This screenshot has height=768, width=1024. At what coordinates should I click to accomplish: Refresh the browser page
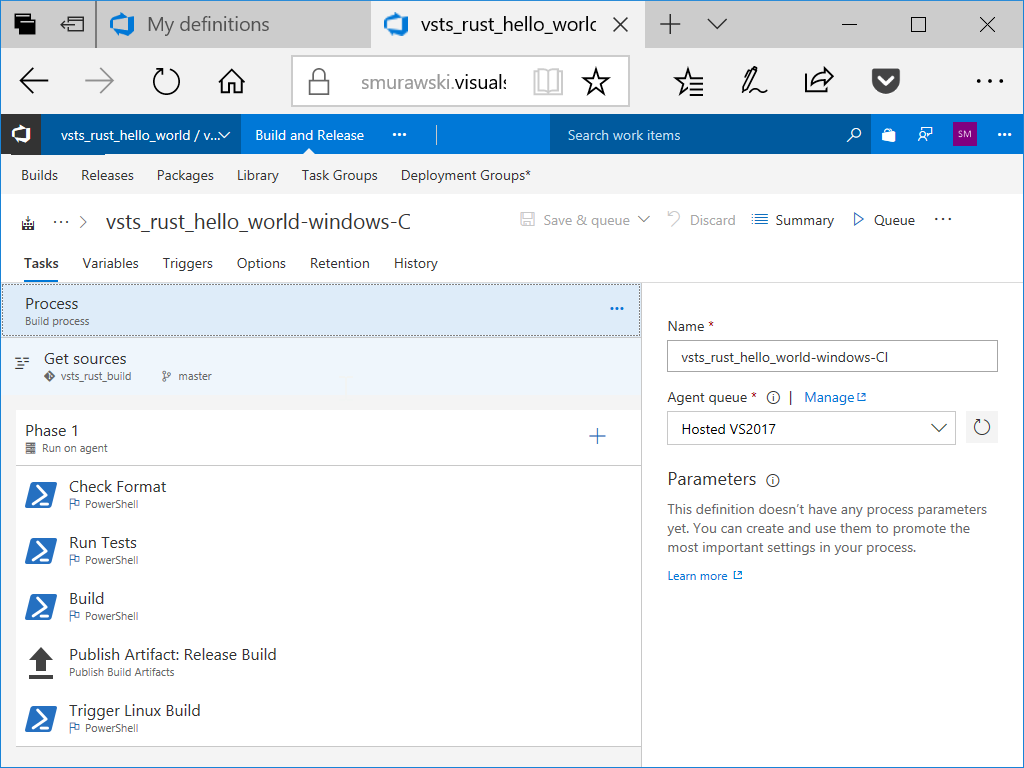click(x=166, y=82)
